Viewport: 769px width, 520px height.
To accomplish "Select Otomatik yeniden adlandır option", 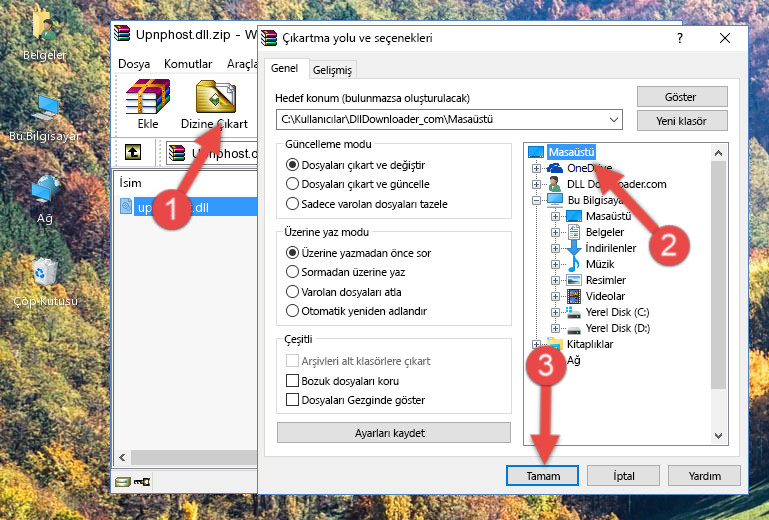I will 292,311.
